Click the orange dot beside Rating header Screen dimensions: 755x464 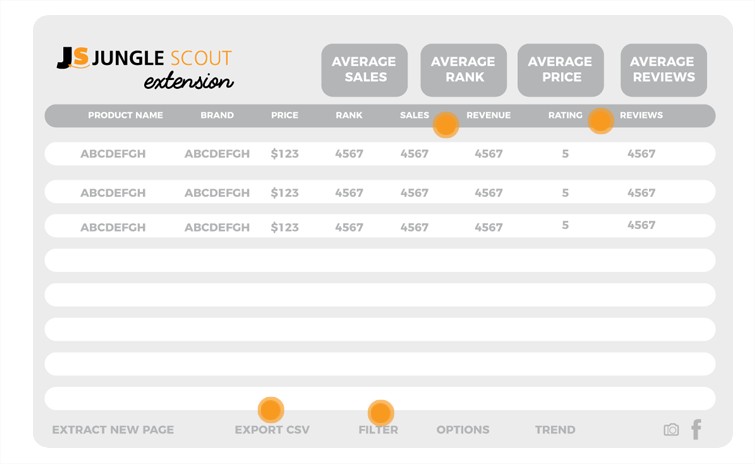(601, 121)
